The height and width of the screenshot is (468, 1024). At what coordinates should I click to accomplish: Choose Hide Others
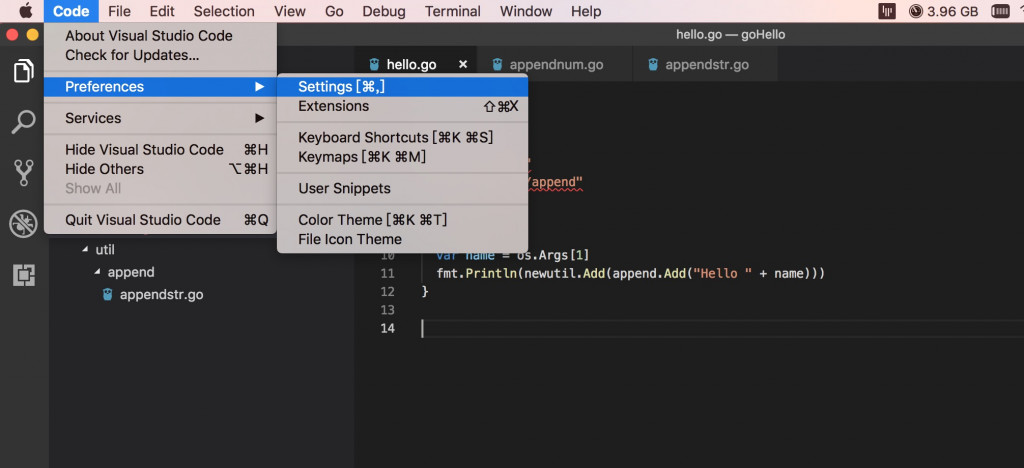click(x=160, y=169)
